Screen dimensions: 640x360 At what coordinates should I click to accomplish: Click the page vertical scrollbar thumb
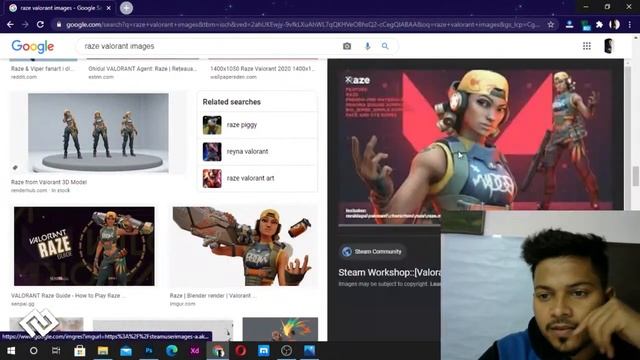coord(636,176)
